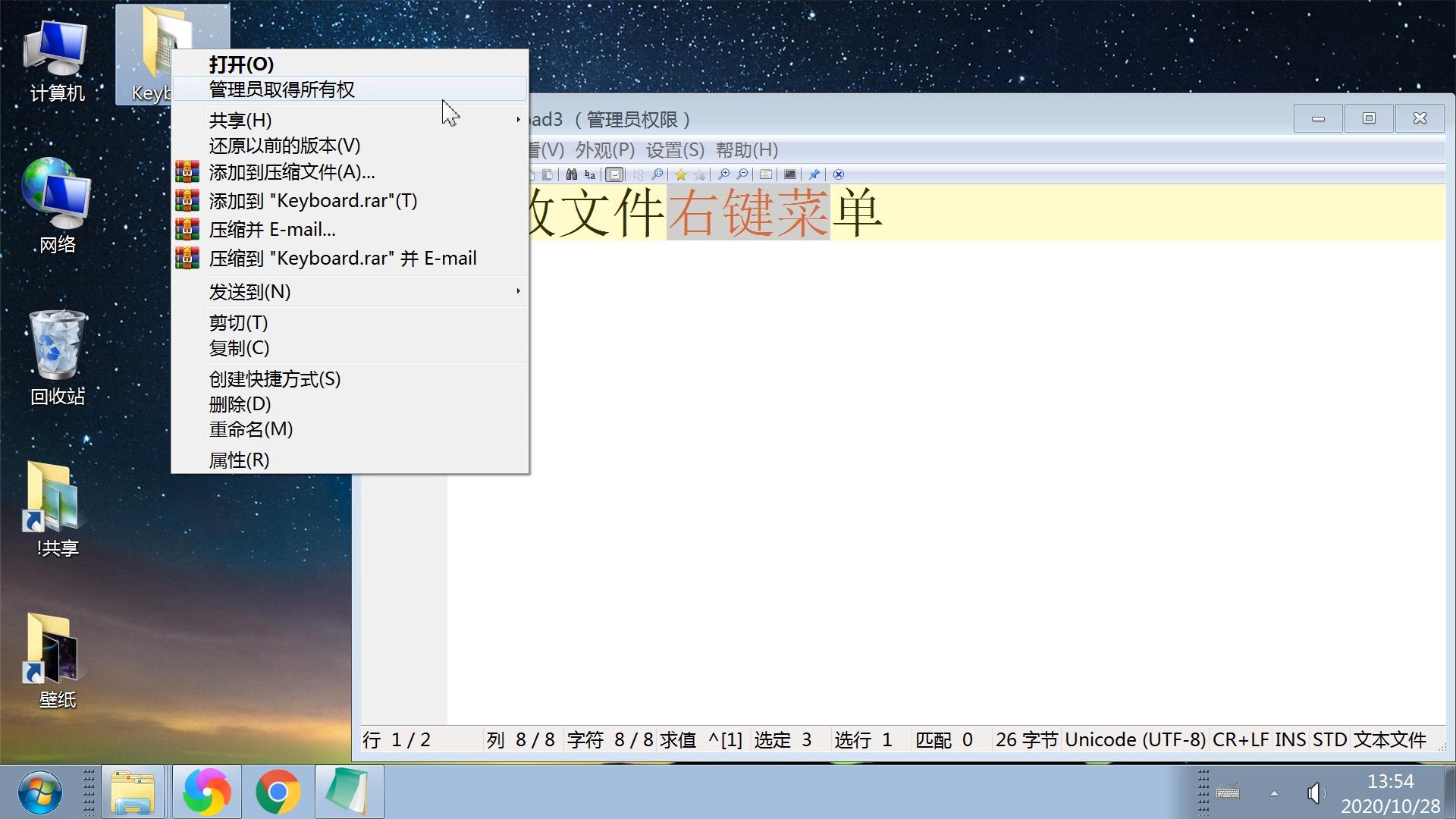
Task: Click 添加到压缩文件(A)... menu entry
Action: pyautogui.click(x=292, y=172)
